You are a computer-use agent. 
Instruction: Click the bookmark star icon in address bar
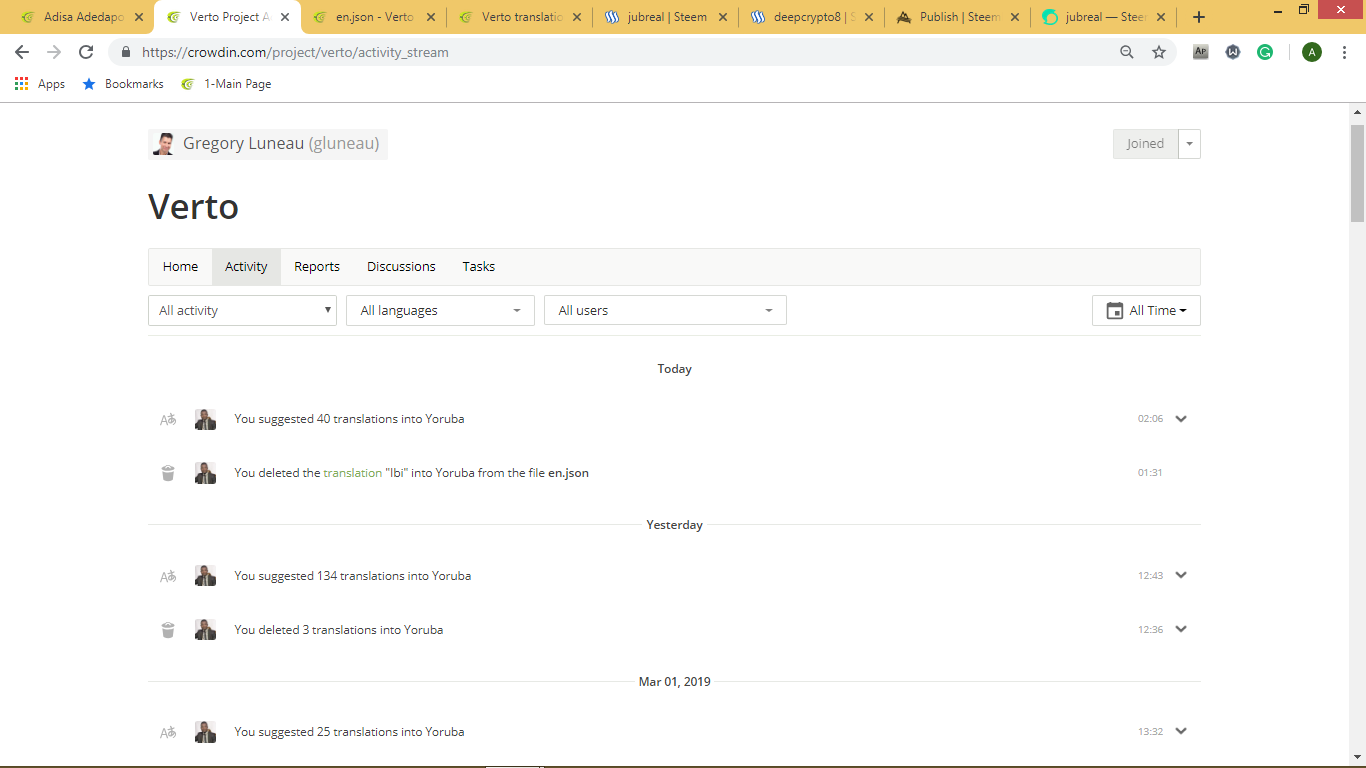[1159, 52]
